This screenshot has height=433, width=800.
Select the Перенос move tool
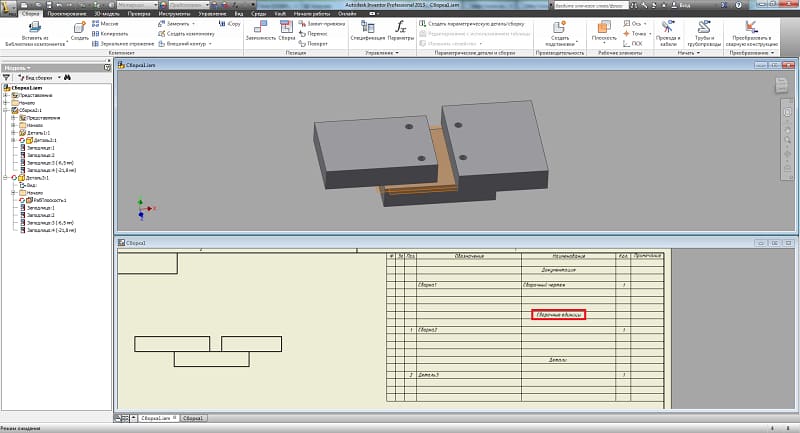tap(313, 34)
